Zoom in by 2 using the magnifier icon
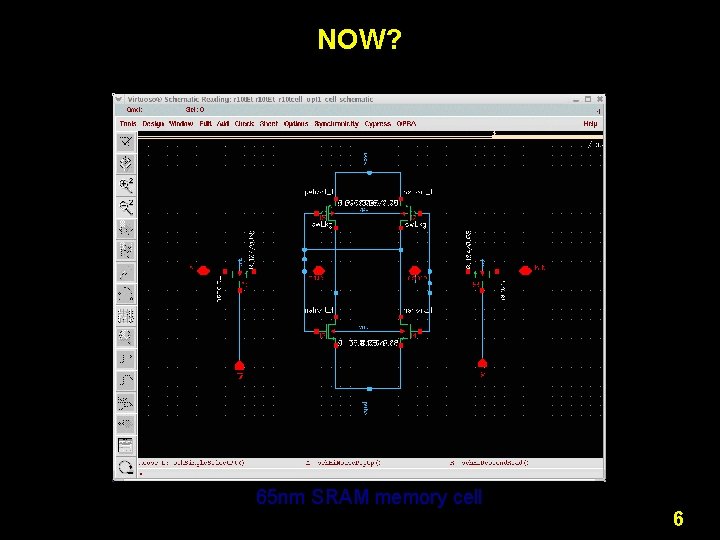This screenshot has width=720, height=540. [x=125, y=185]
